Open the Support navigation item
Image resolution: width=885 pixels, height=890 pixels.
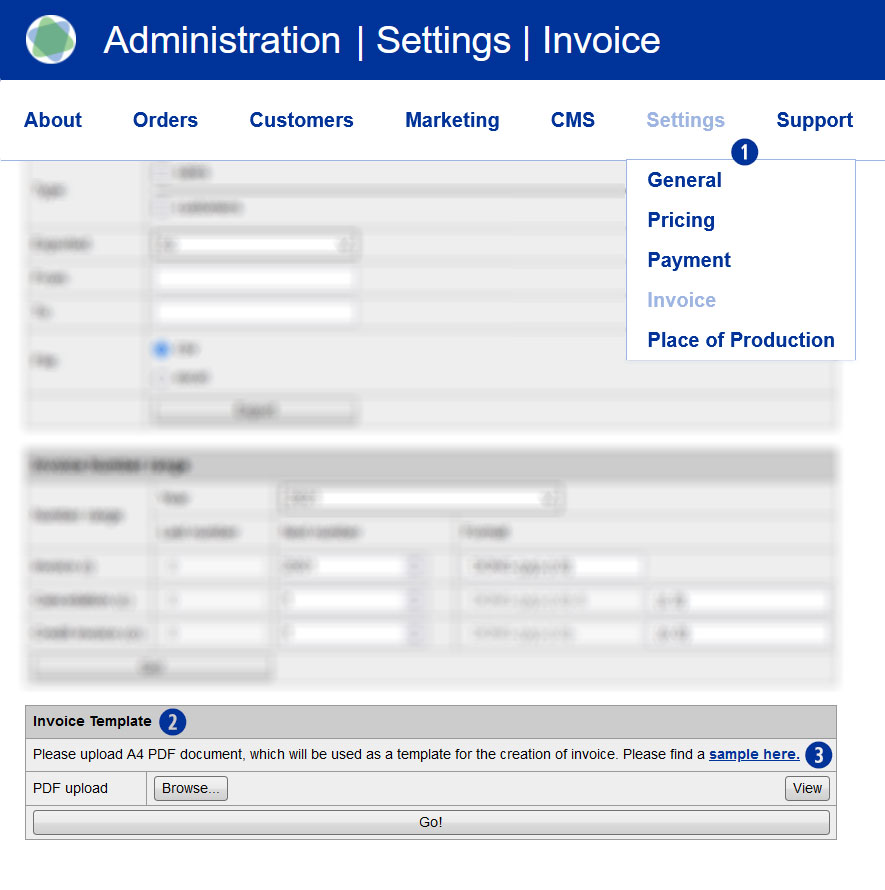(x=814, y=120)
